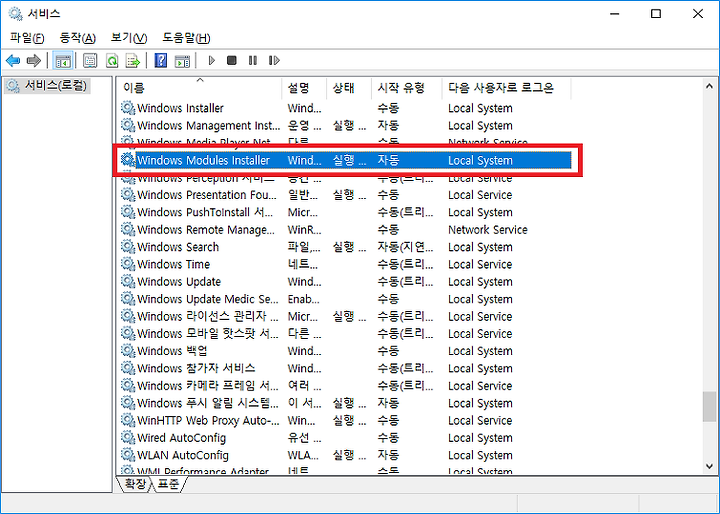This screenshot has height=514, width=720.
Task: Select Windows Remote Manage... service
Action: [x=344, y=230]
